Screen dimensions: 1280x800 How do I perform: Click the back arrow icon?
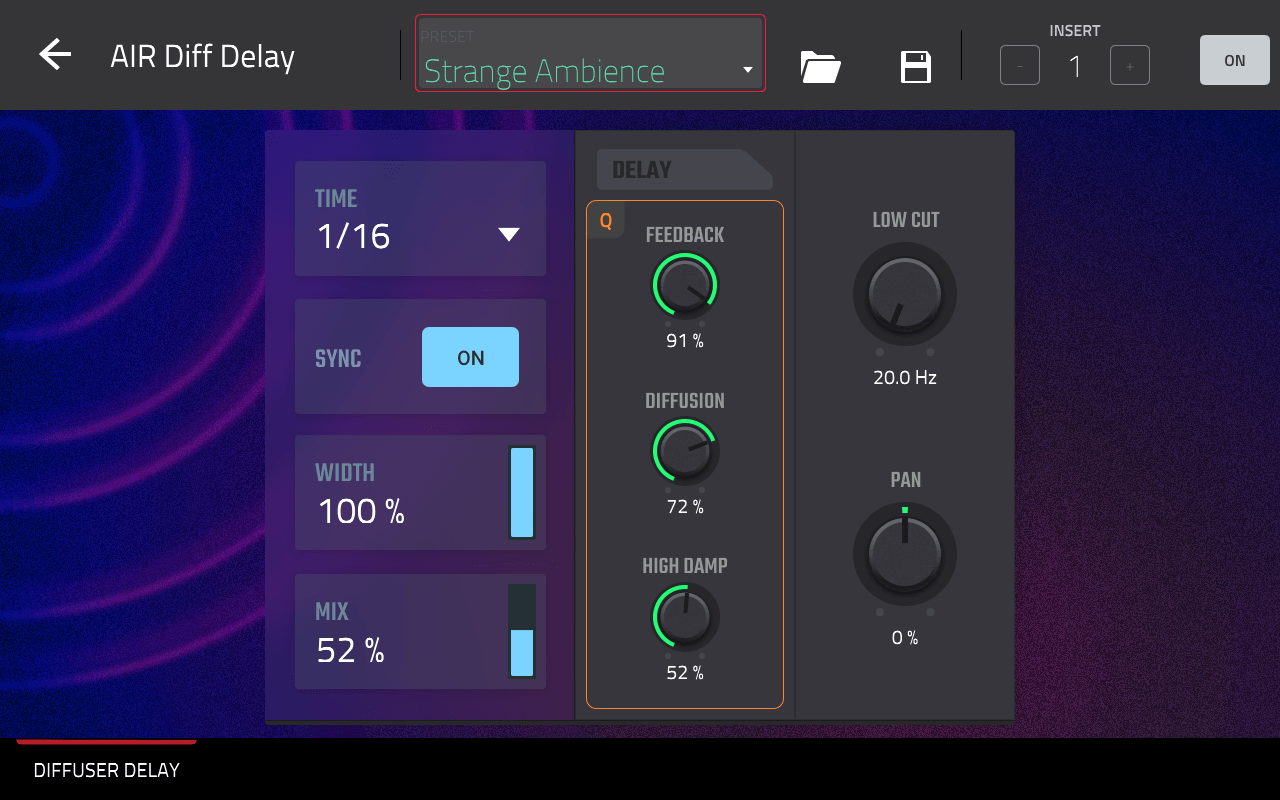coord(55,55)
